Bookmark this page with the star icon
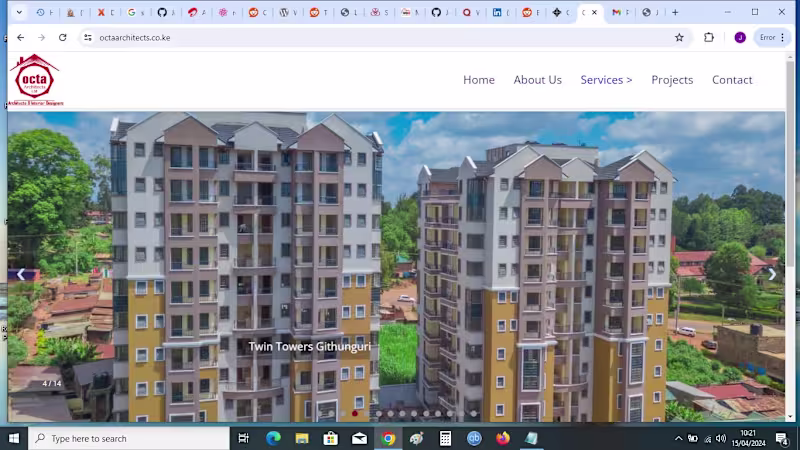The image size is (800, 450). pyautogui.click(x=679, y=37)
